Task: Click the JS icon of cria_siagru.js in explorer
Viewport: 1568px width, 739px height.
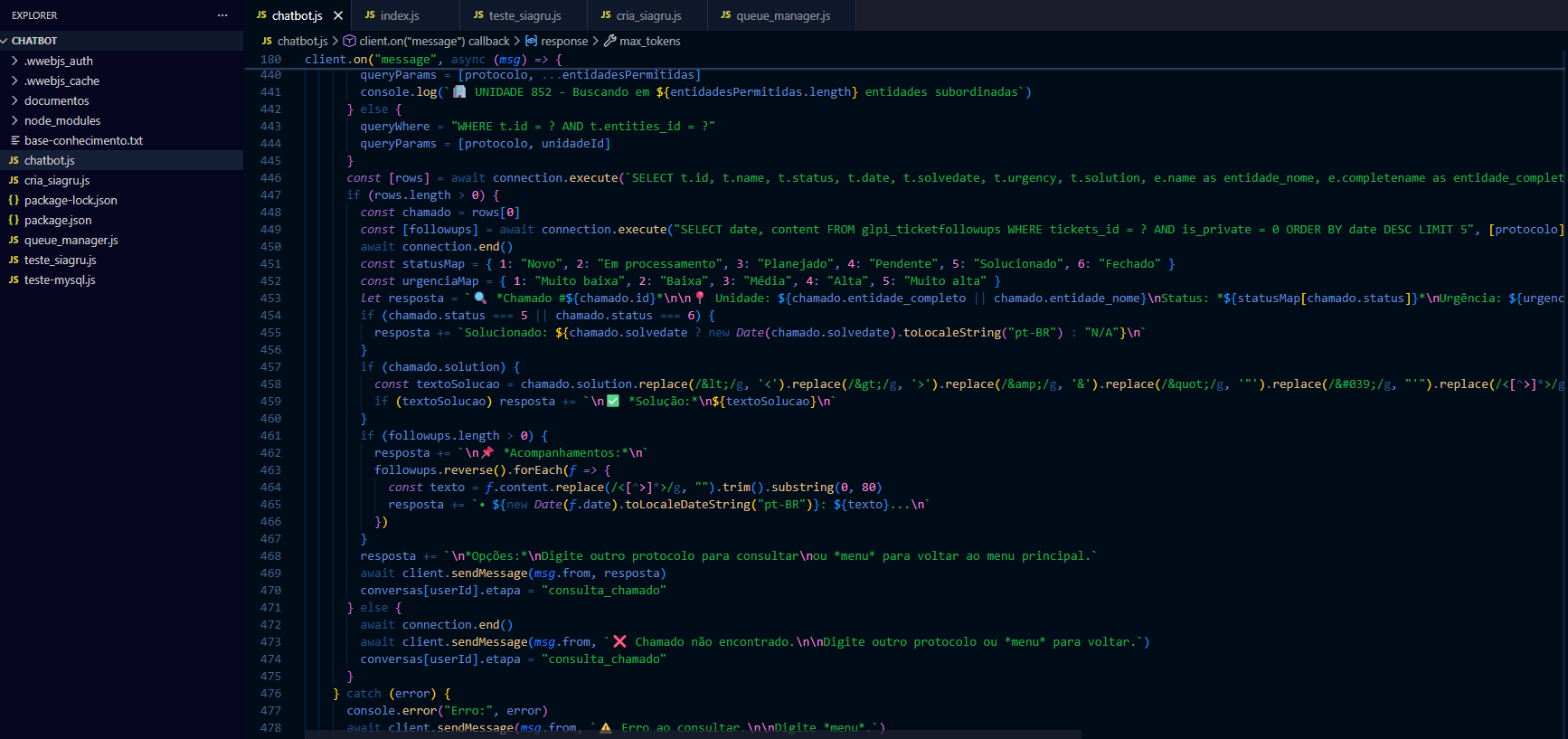Action: (x=14, y=180)
